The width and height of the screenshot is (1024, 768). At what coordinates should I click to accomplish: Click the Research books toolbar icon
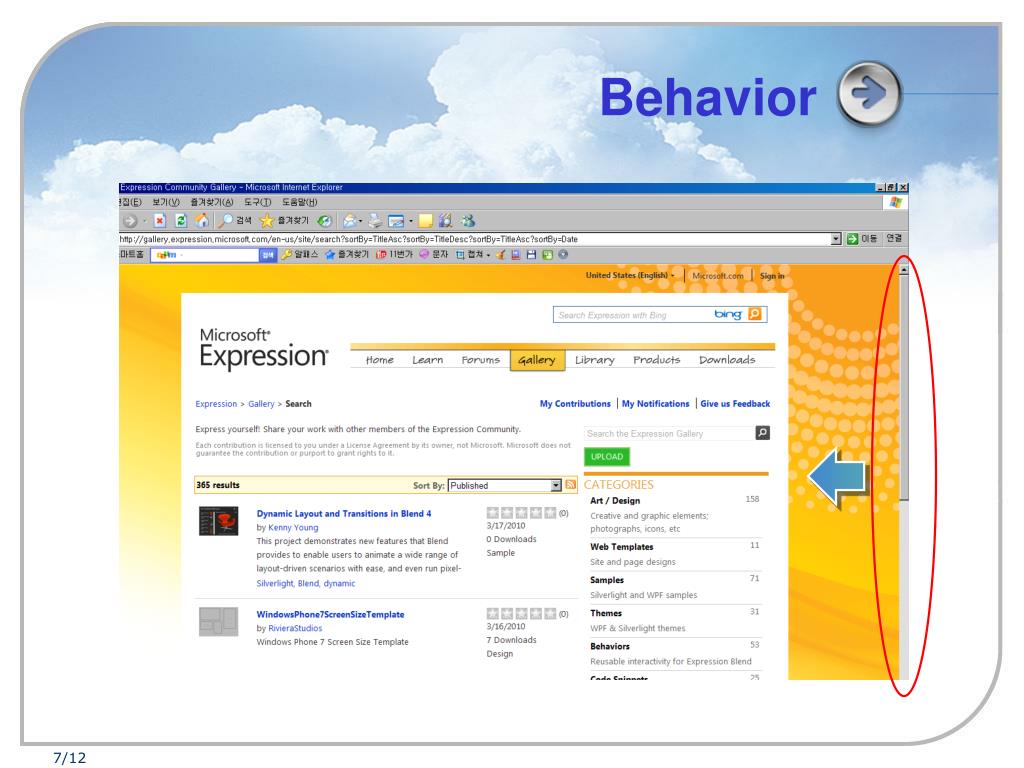click(x=445, y=221)
